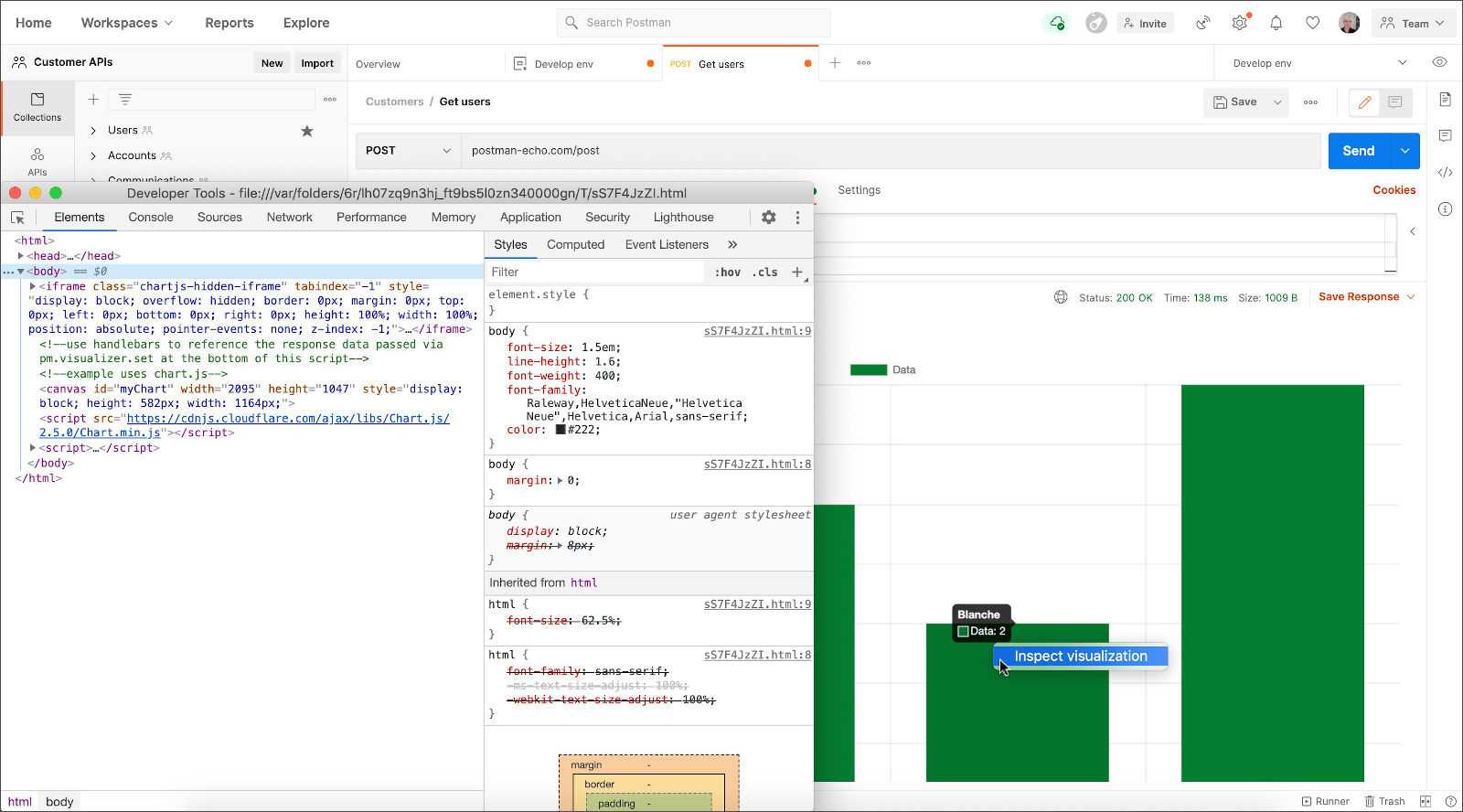Click the #222 color swatch in styles
This screenshot has width=1463, height=812.
(561, 430)
